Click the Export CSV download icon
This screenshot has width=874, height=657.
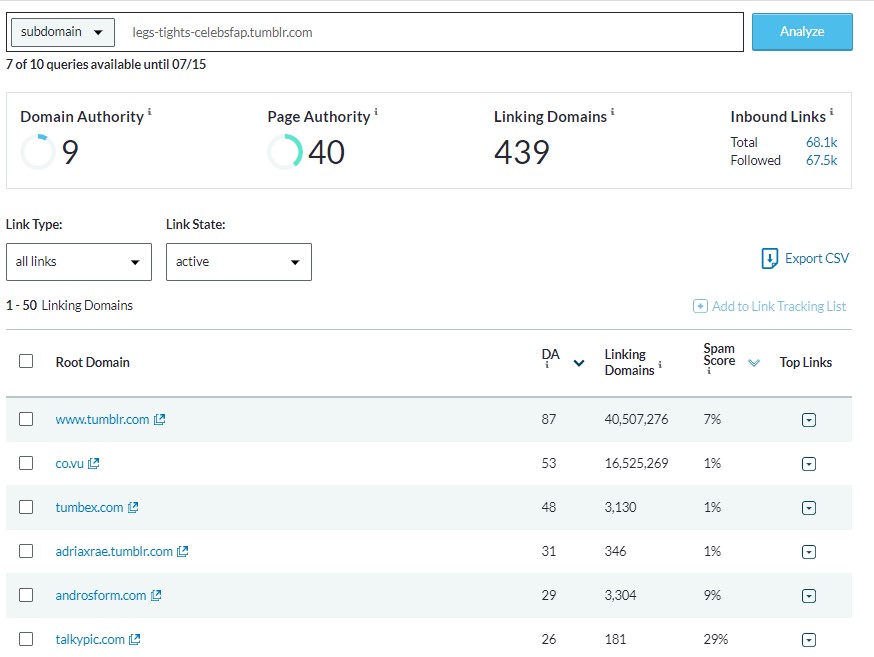pyautogui.click(x=770, y=259)
